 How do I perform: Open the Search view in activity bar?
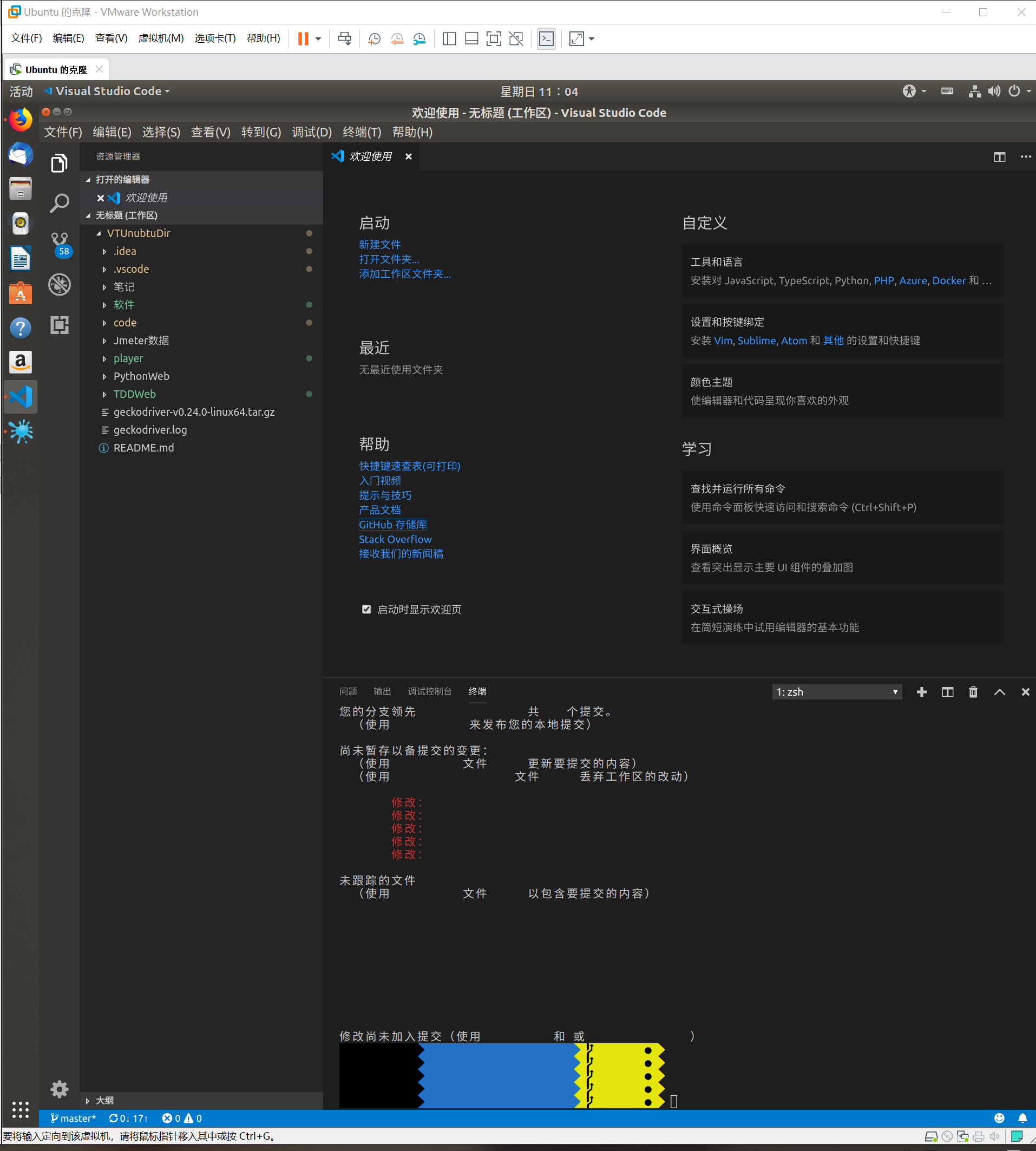[x=59, y=203]
